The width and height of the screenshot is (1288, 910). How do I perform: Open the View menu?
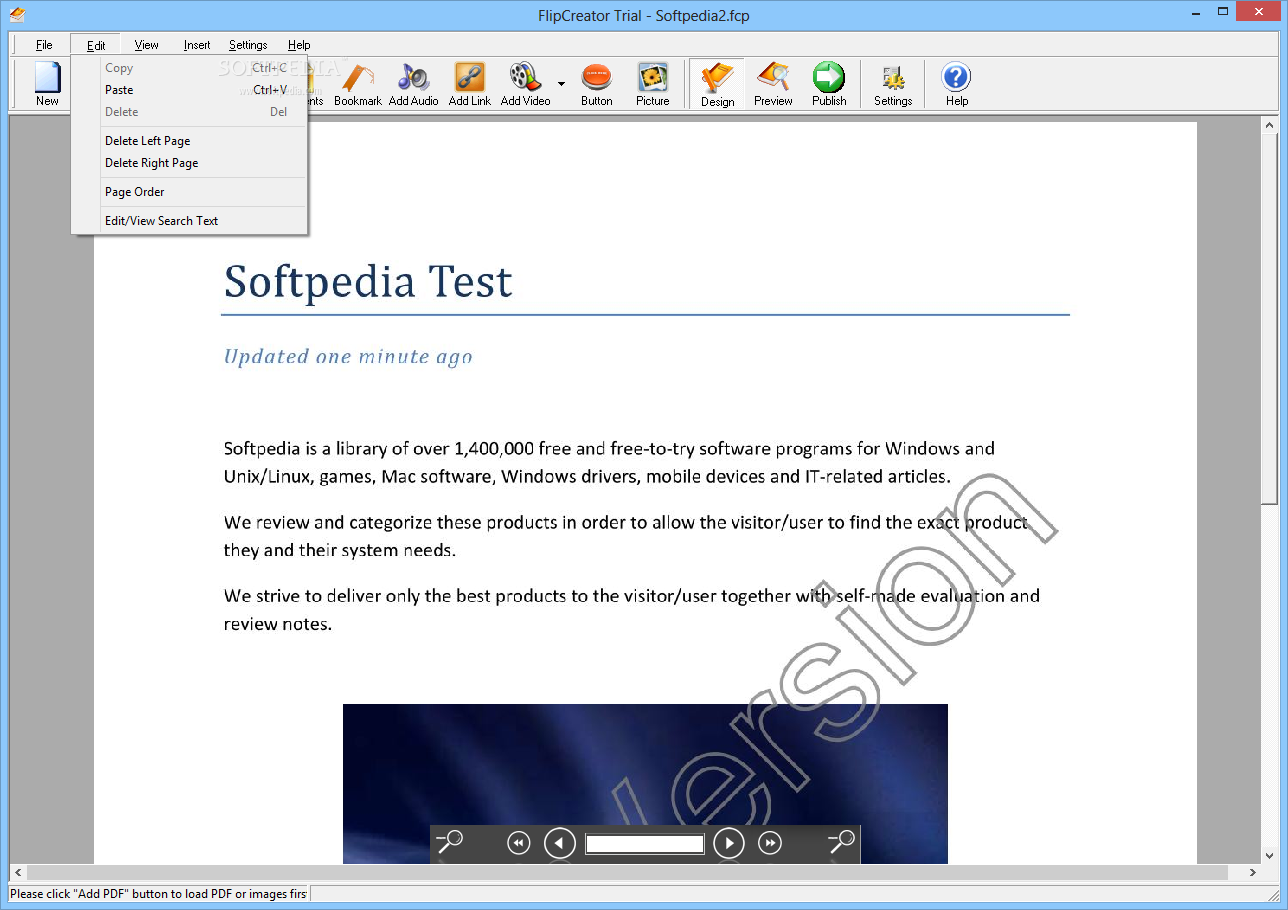pyautogui.click(x=147, y=45)
